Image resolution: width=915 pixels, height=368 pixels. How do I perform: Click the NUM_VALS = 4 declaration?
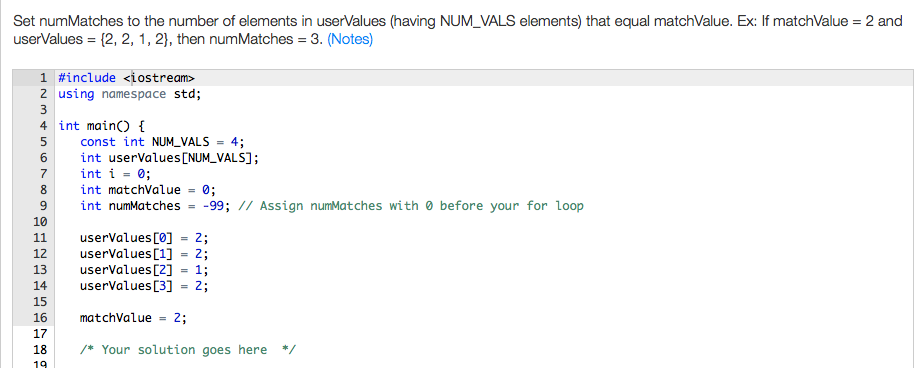[163, 142]
